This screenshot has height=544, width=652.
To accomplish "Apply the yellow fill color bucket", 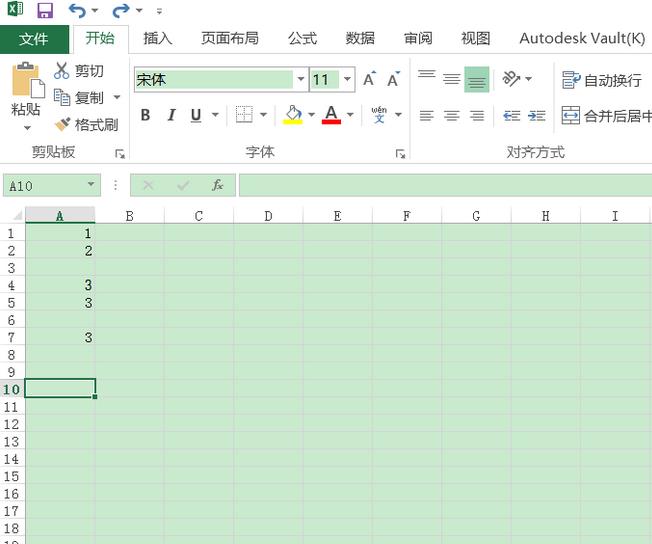I will coord(293,115).
